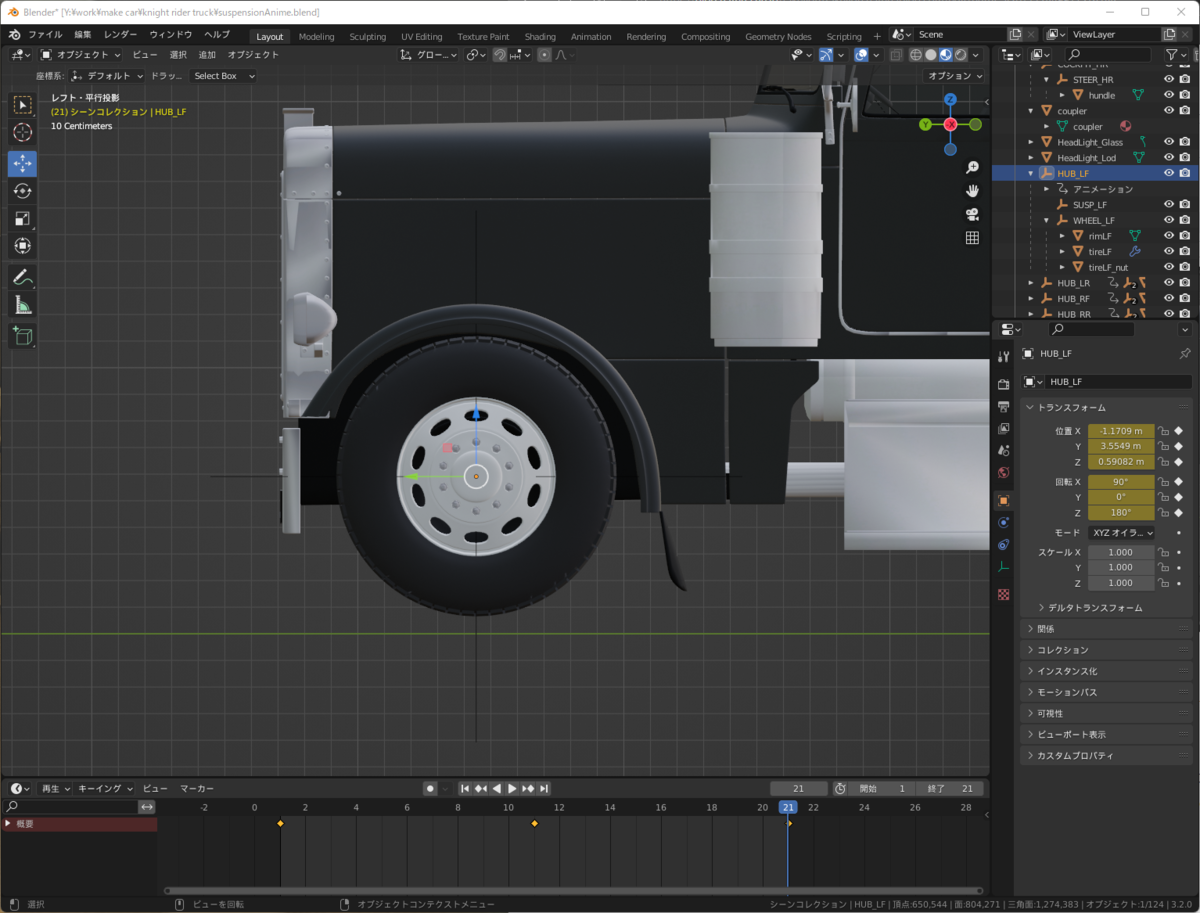Click the keyframe diamond at frame 11

point(534,824)
